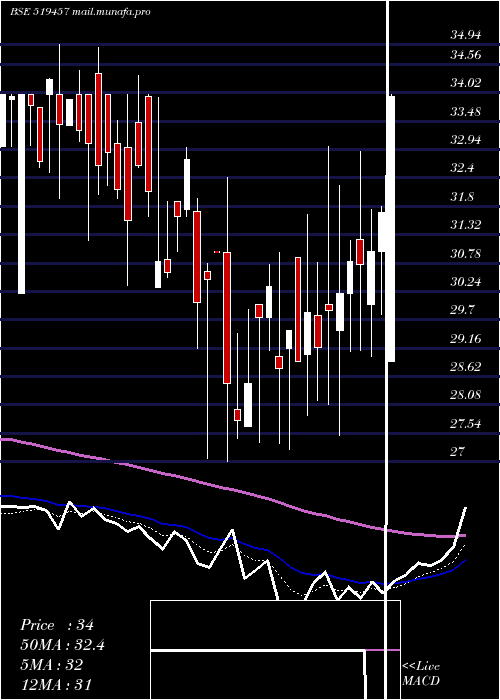Image resolution: width=500 pixels, height=700 pixels.
Task: Click the 30.78 price axis label
Action: (466, 254)
